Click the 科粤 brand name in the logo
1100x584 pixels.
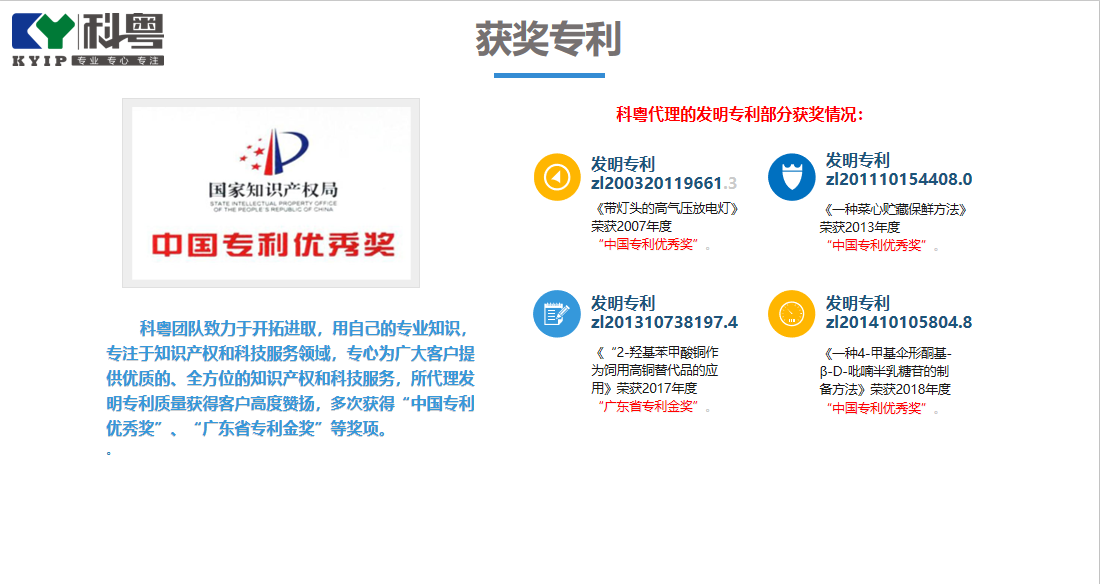123,32
